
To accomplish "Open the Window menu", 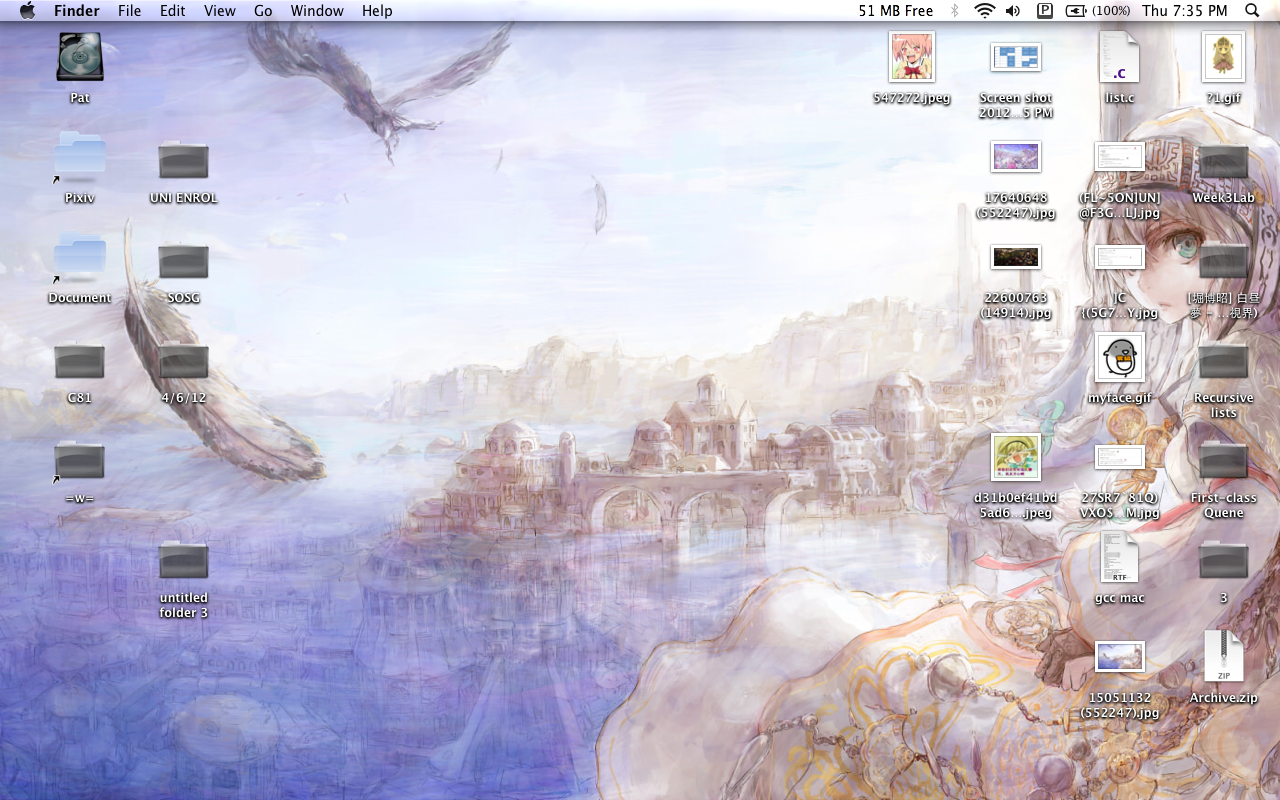I will pos(317,11).
